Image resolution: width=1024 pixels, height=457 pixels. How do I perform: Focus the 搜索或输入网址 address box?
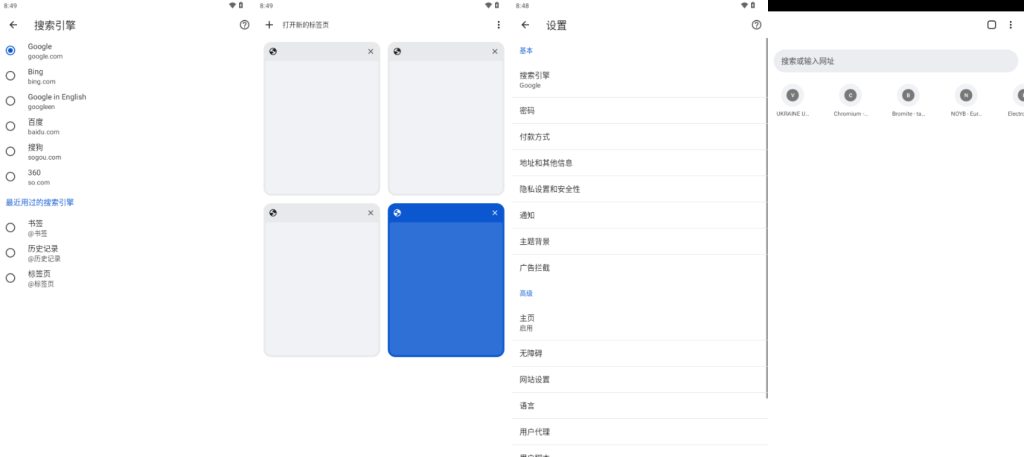click(895, 61)
